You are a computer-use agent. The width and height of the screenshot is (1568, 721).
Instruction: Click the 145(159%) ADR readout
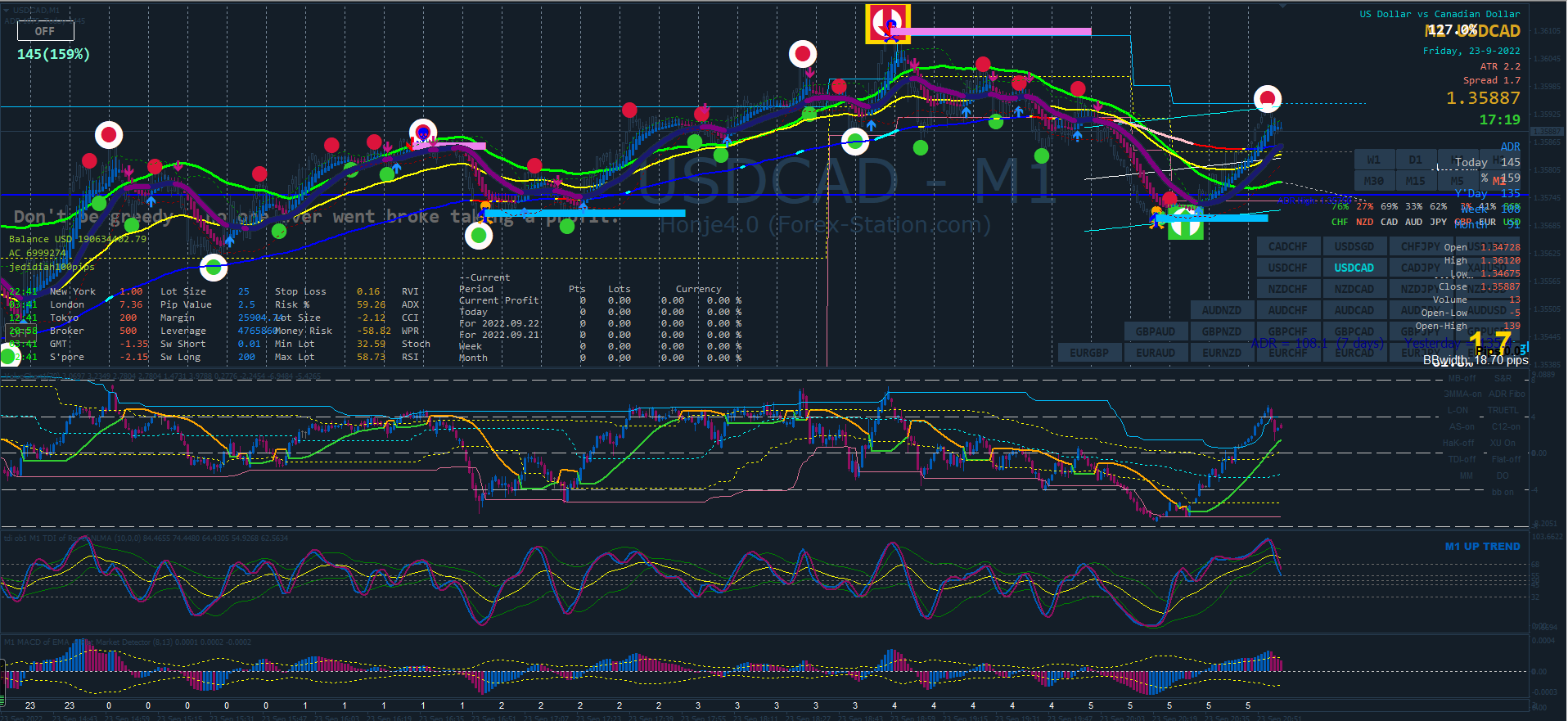[x=53, y=54]
